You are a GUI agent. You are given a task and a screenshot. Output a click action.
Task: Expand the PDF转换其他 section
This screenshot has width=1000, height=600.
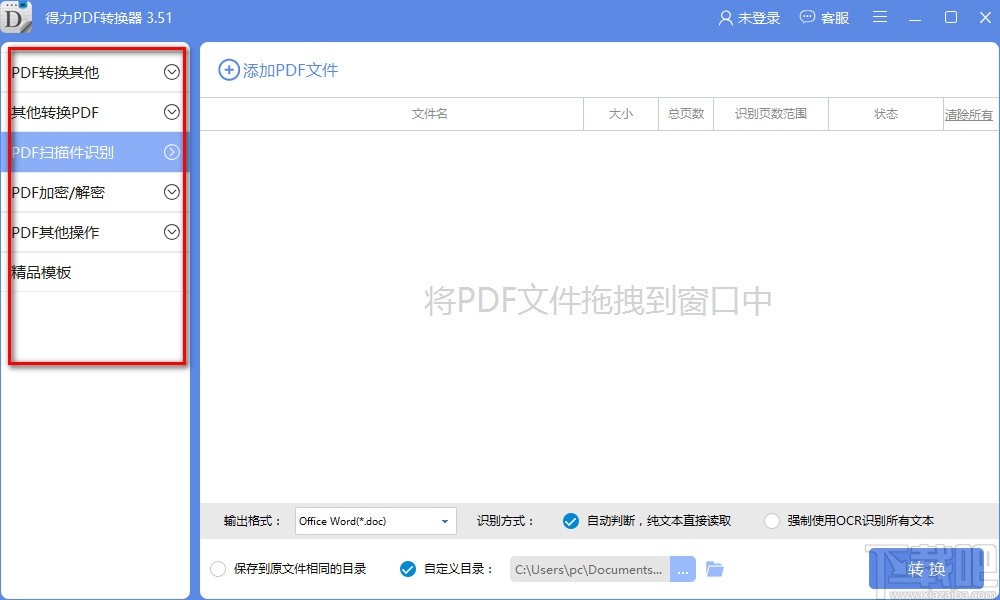(x=172, y=72)
